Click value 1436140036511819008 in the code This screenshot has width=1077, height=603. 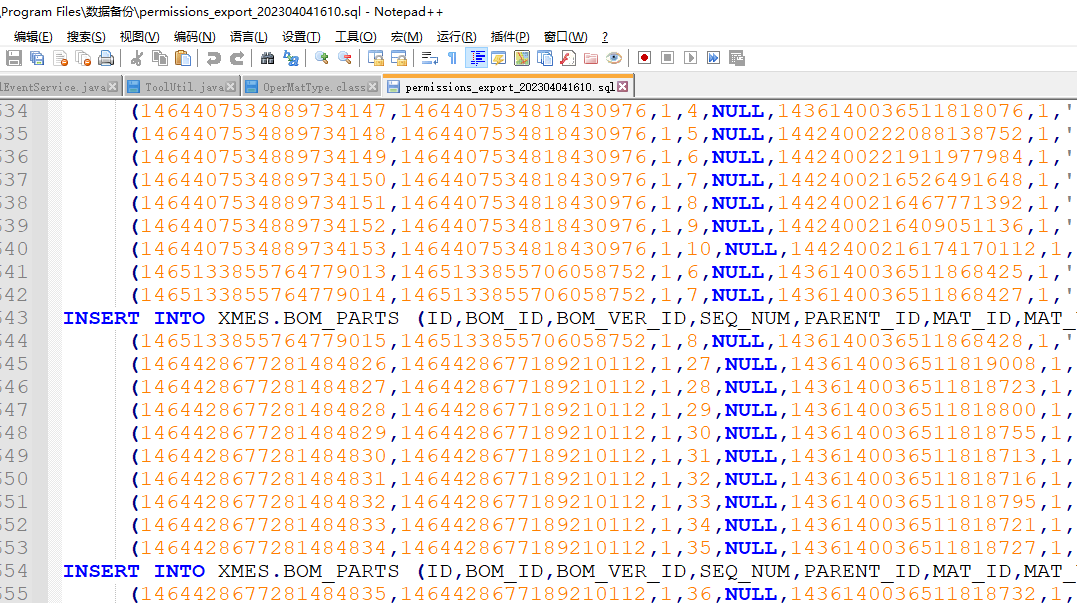[913, 364]
